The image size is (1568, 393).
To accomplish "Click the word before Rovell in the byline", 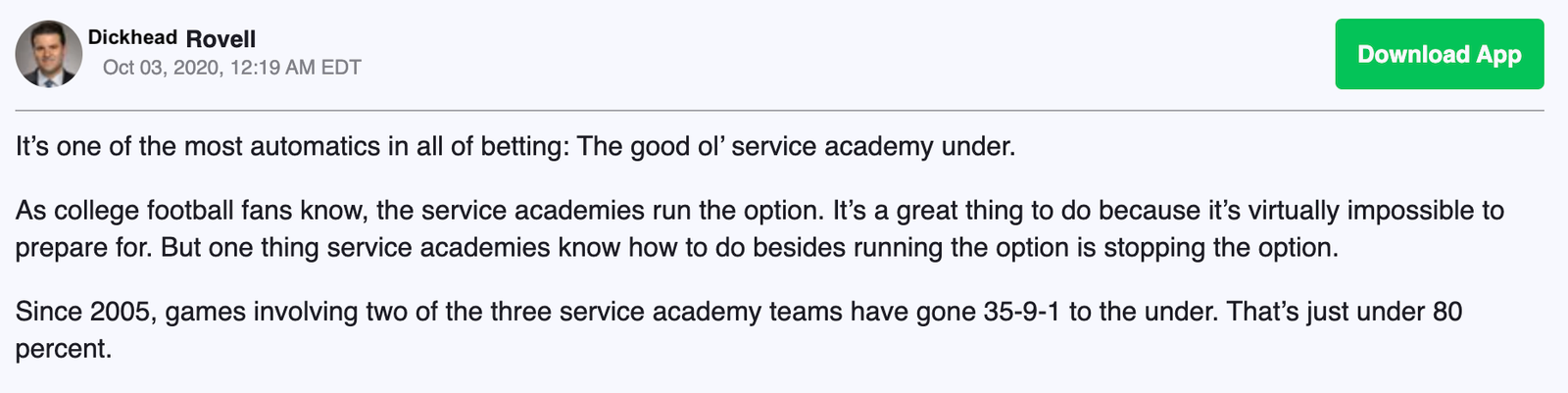I will coord(132,38).
